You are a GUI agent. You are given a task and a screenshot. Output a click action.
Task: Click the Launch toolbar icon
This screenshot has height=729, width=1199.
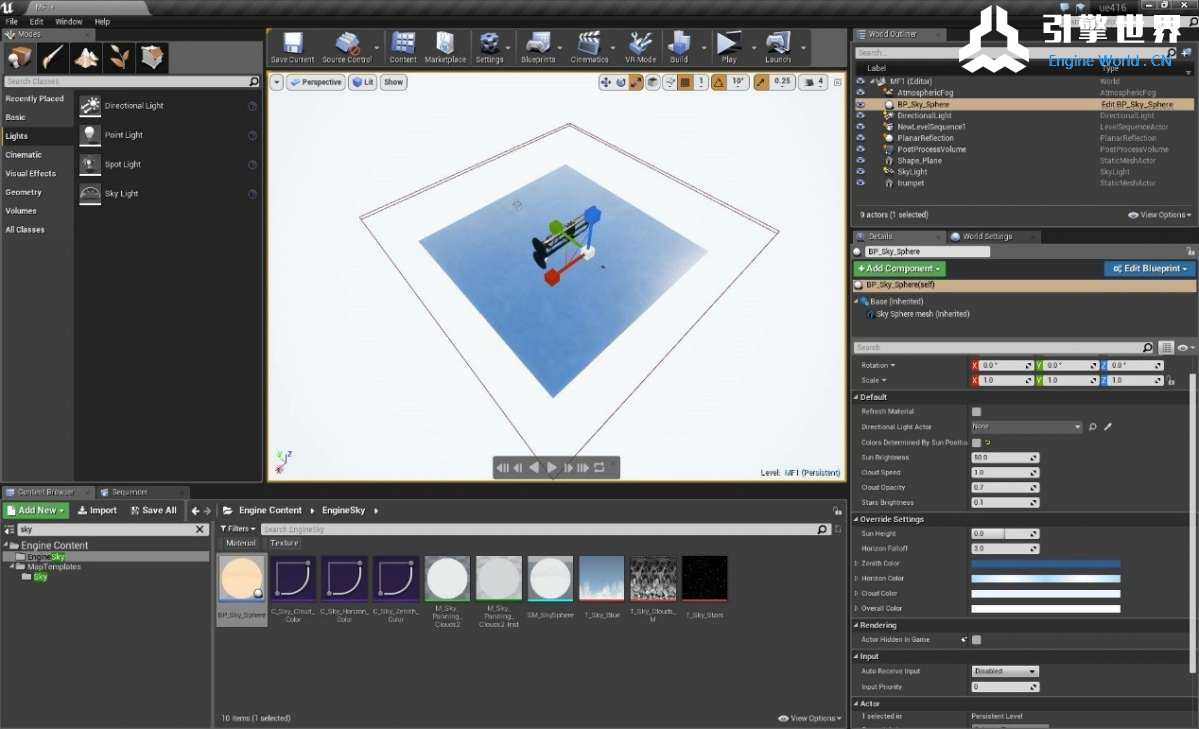[x=778, y=47]
